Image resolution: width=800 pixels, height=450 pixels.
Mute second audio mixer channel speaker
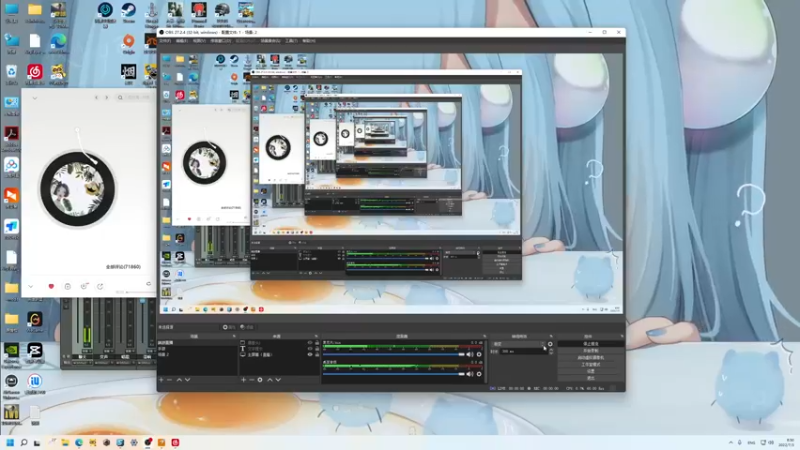click(470, 374)
